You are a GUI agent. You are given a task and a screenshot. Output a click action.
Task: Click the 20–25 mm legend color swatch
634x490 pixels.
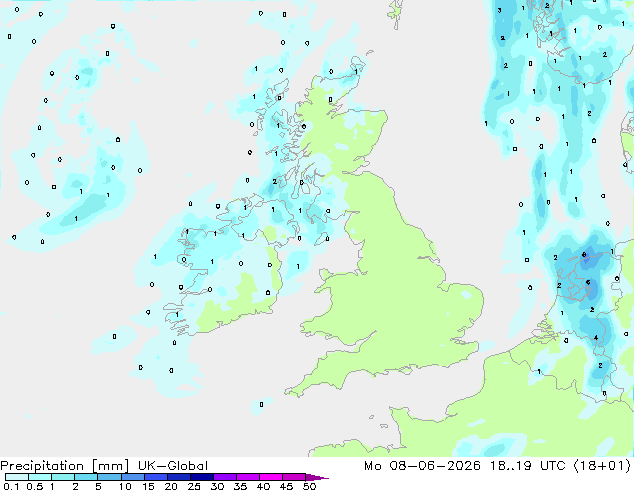pyautogui.click(x=179, y=477)
